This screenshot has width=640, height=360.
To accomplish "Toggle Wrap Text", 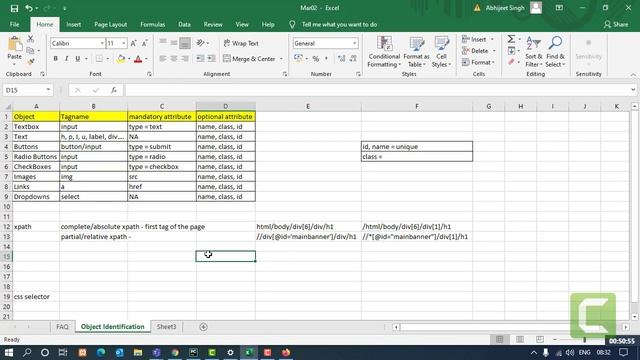I will click(241, 43).
